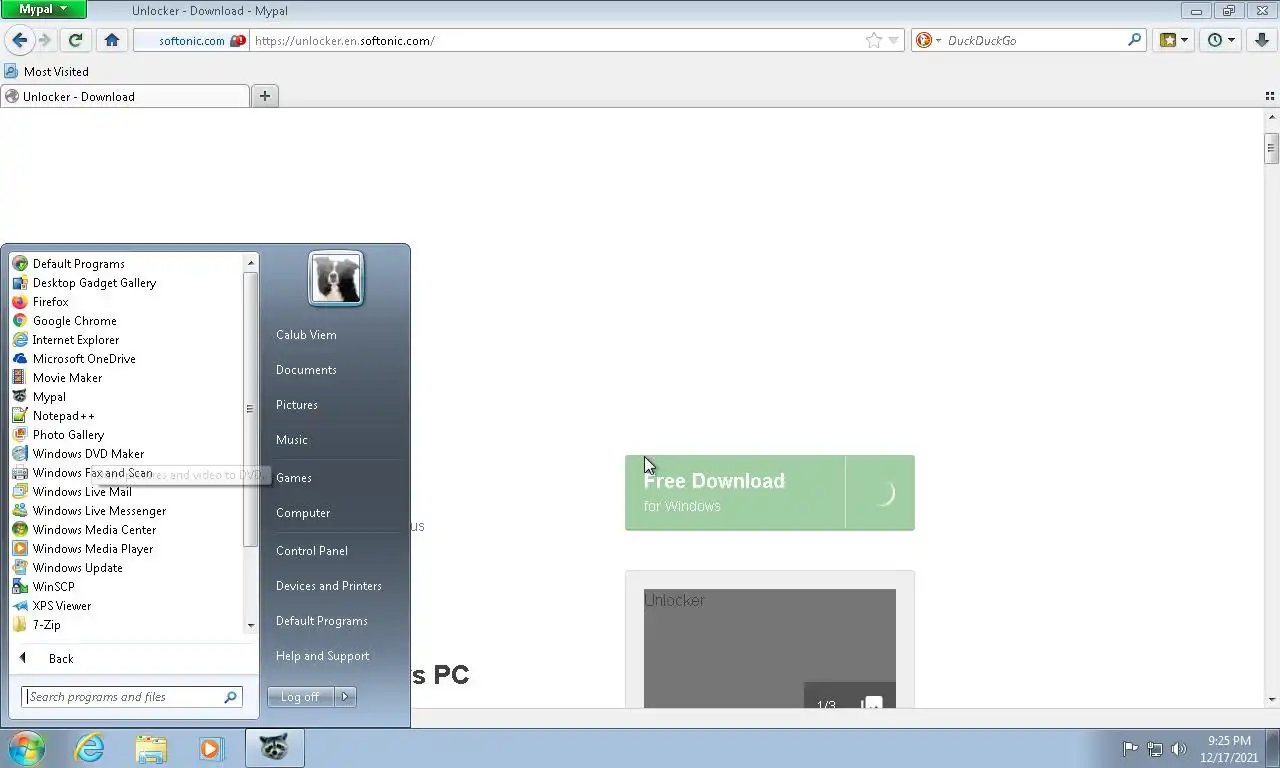Click the softonic.com site identity button
The width and height of the screenshot is (1280, 768).
pos(192,40)
